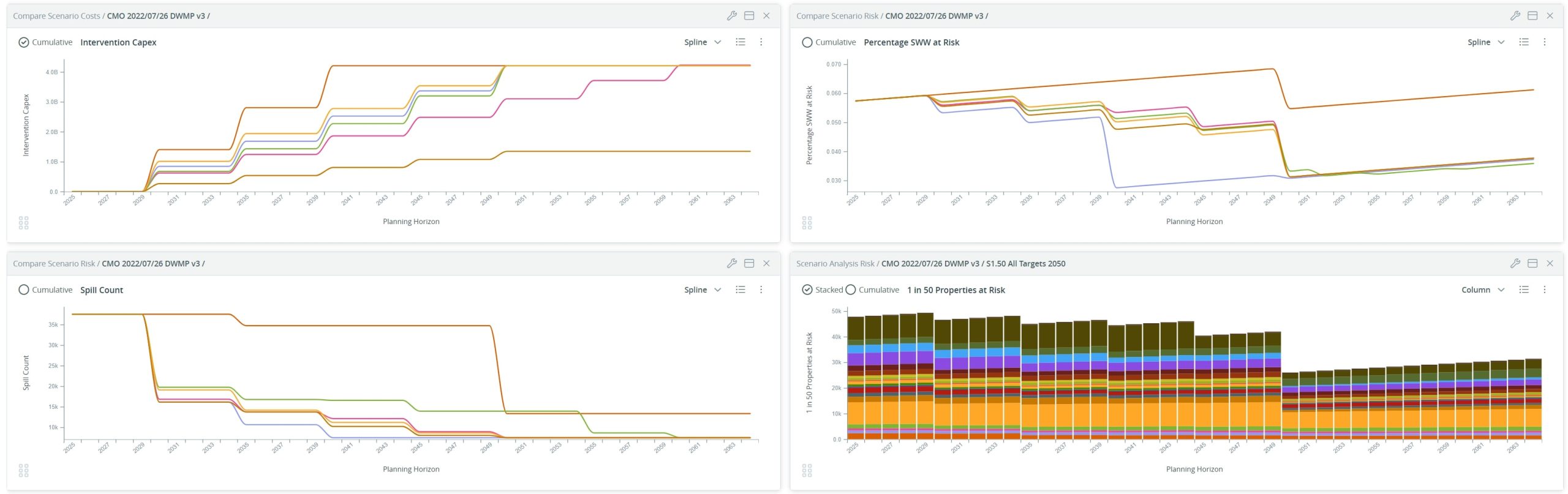Open Column chart type dropdown

pos(1483,290)
